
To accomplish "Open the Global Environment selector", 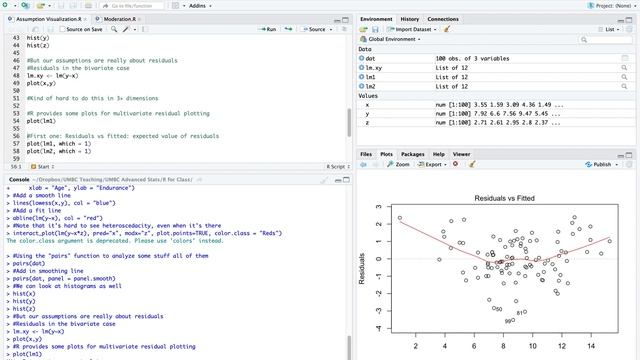I will tap(390, 39).
